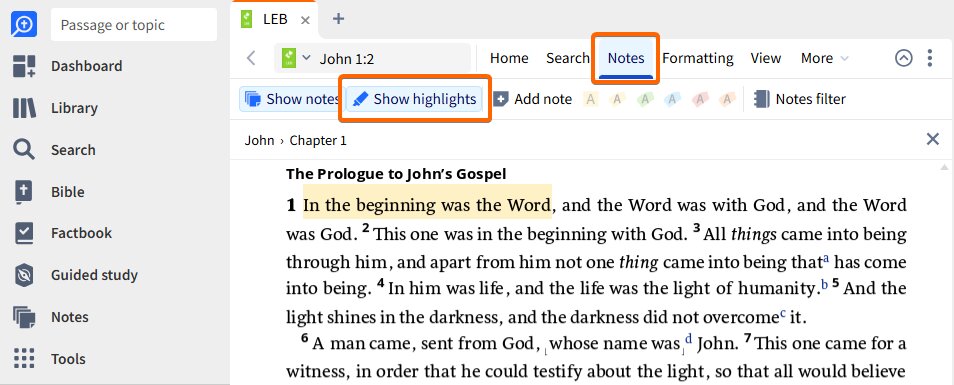The image size is (954, 385).
Task: Click verse number 3
Action: (697, 229)
